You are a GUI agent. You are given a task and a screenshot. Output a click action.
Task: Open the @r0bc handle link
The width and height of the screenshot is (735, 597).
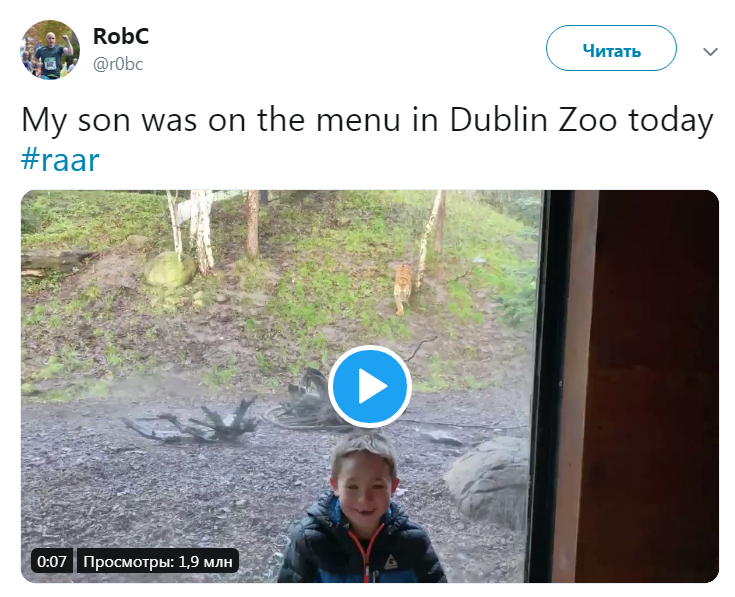pos(118,63)
